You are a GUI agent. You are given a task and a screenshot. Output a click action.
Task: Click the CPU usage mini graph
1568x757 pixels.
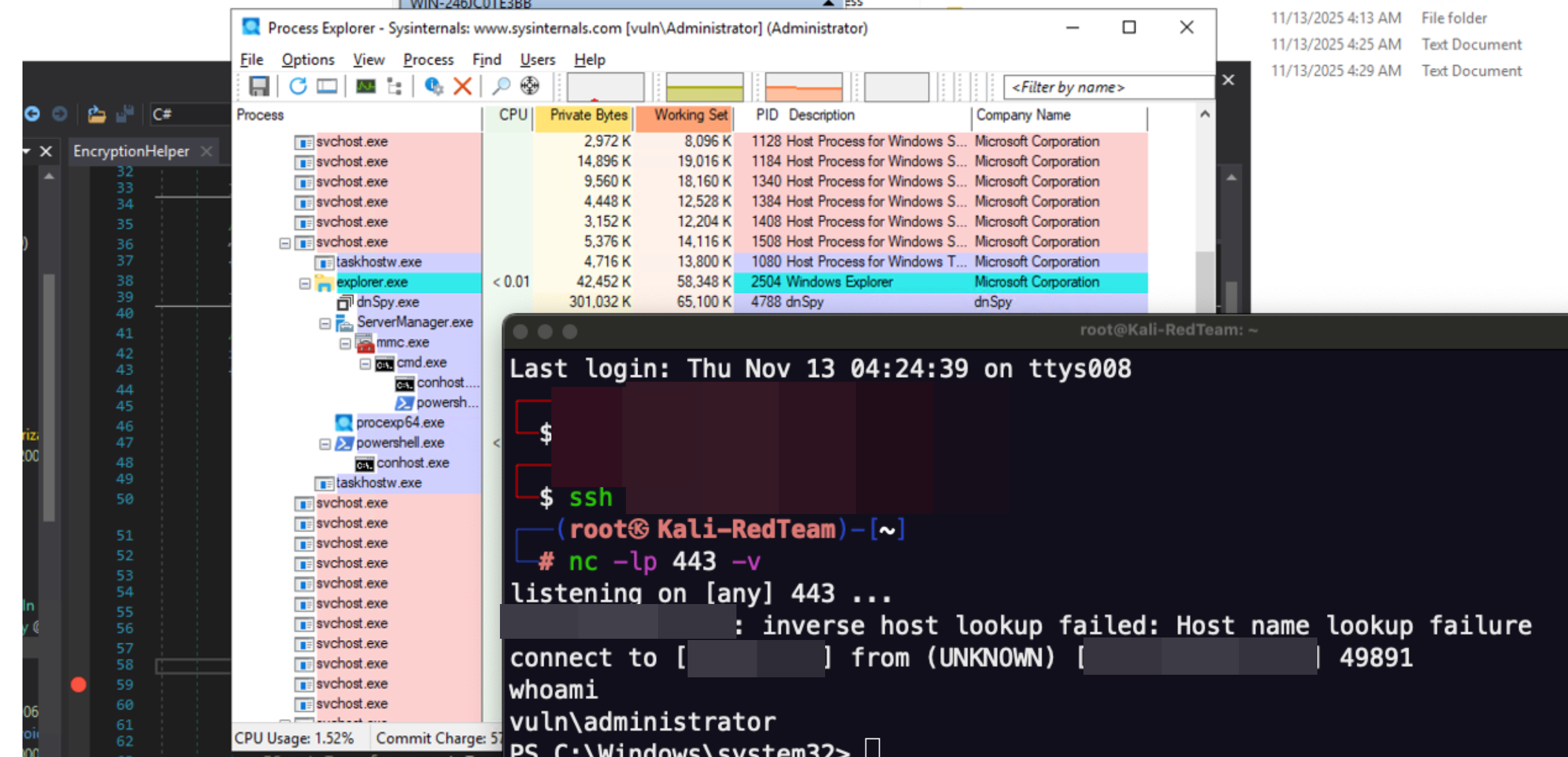point(605,87)
